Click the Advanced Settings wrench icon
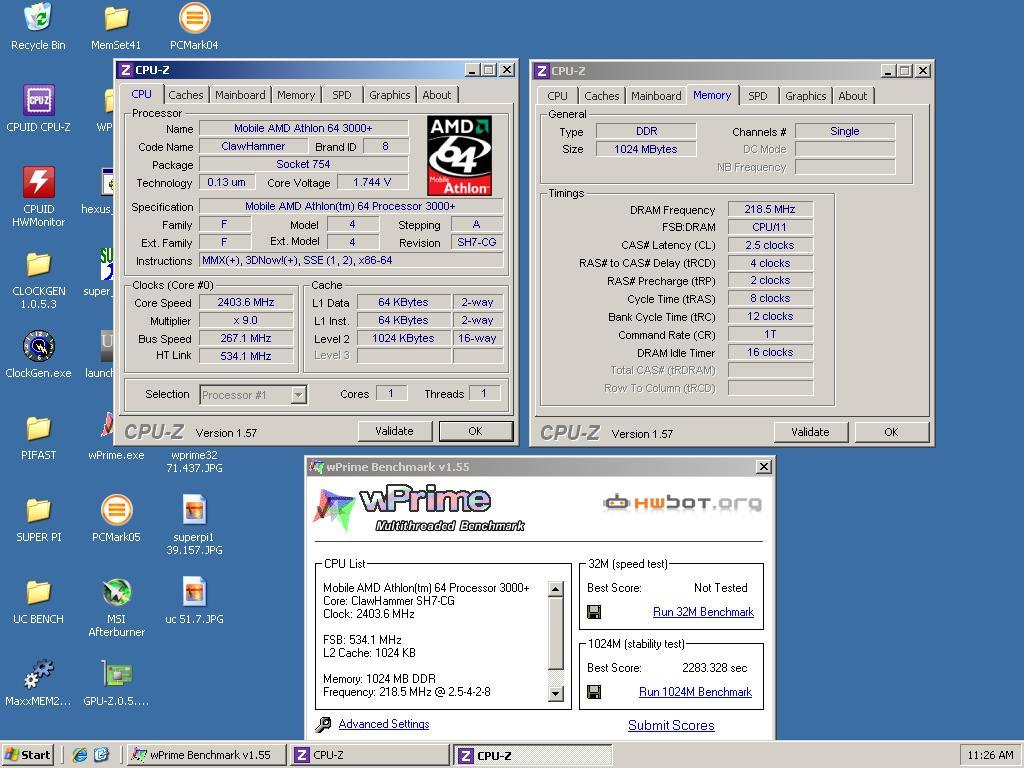Viewport: 1024px width, 768px height. [323, 724]
